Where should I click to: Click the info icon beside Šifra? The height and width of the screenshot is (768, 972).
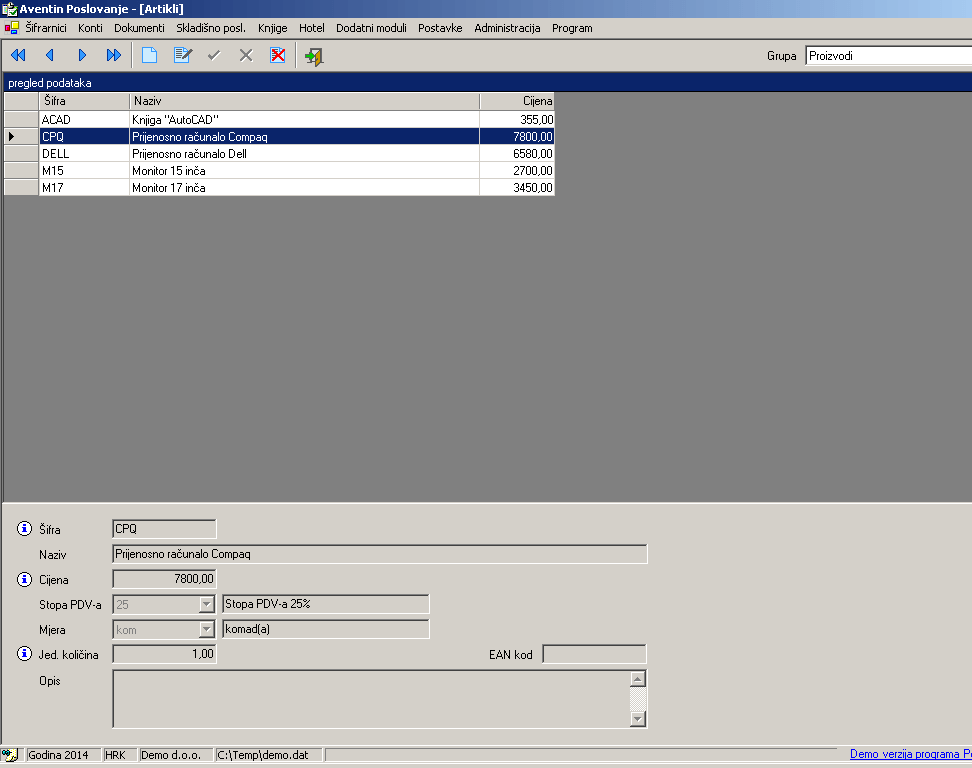point(25,529)
